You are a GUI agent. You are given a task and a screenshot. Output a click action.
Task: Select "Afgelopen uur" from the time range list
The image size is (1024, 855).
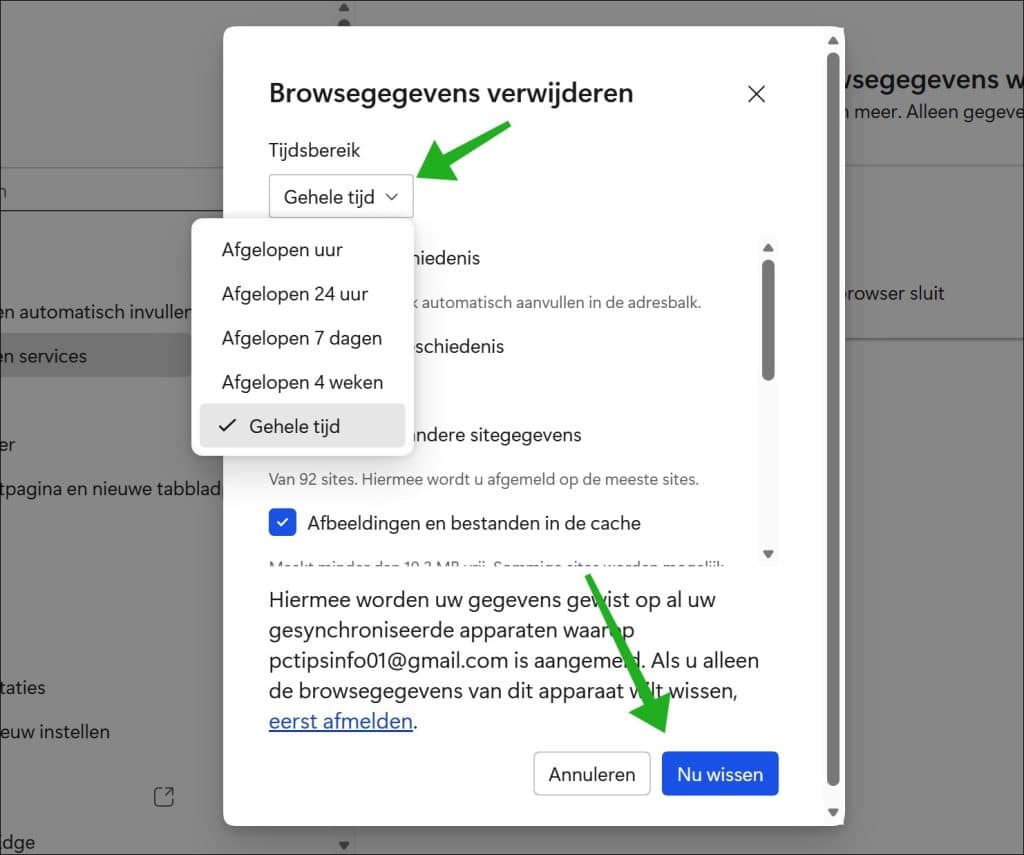click(281, 249)
